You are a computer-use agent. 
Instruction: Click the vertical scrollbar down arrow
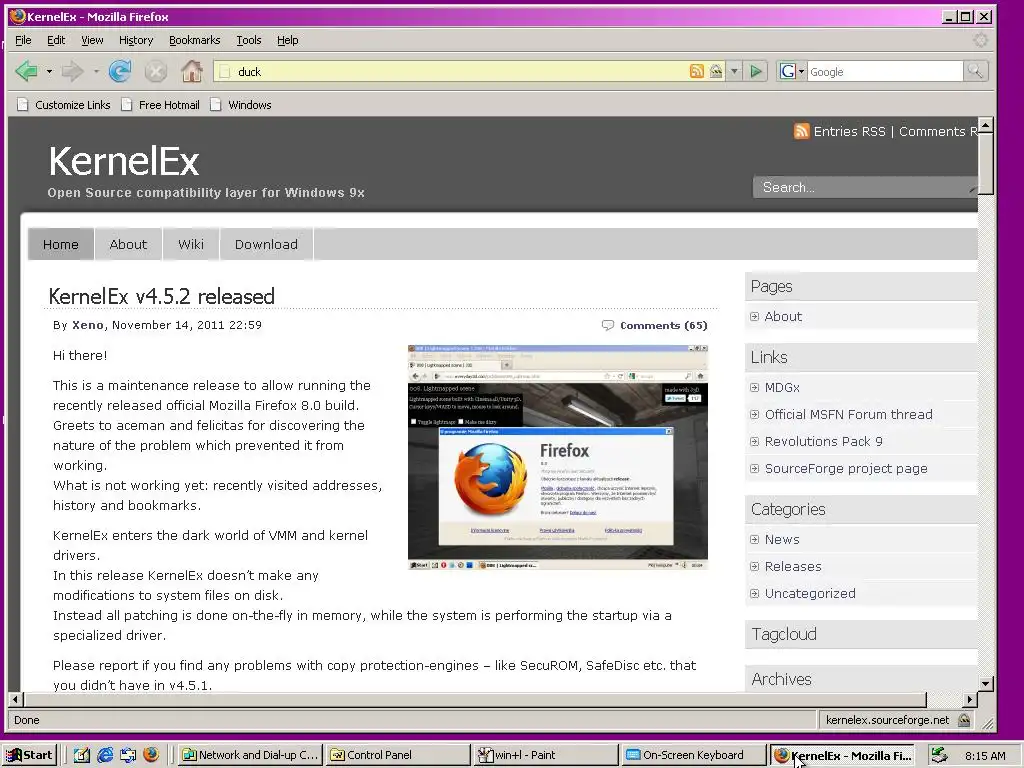pos(985,683)
